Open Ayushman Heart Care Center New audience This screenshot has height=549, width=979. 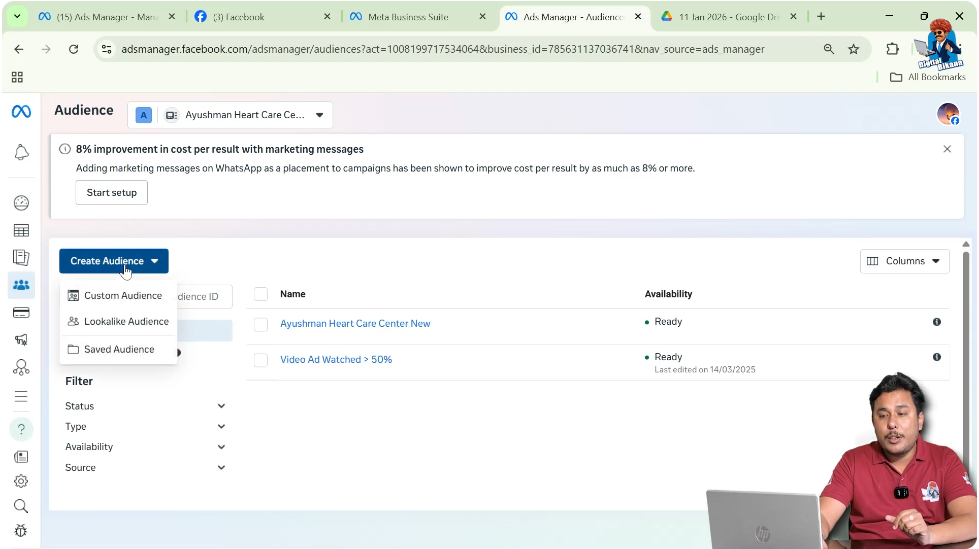[x=355, y=324]
